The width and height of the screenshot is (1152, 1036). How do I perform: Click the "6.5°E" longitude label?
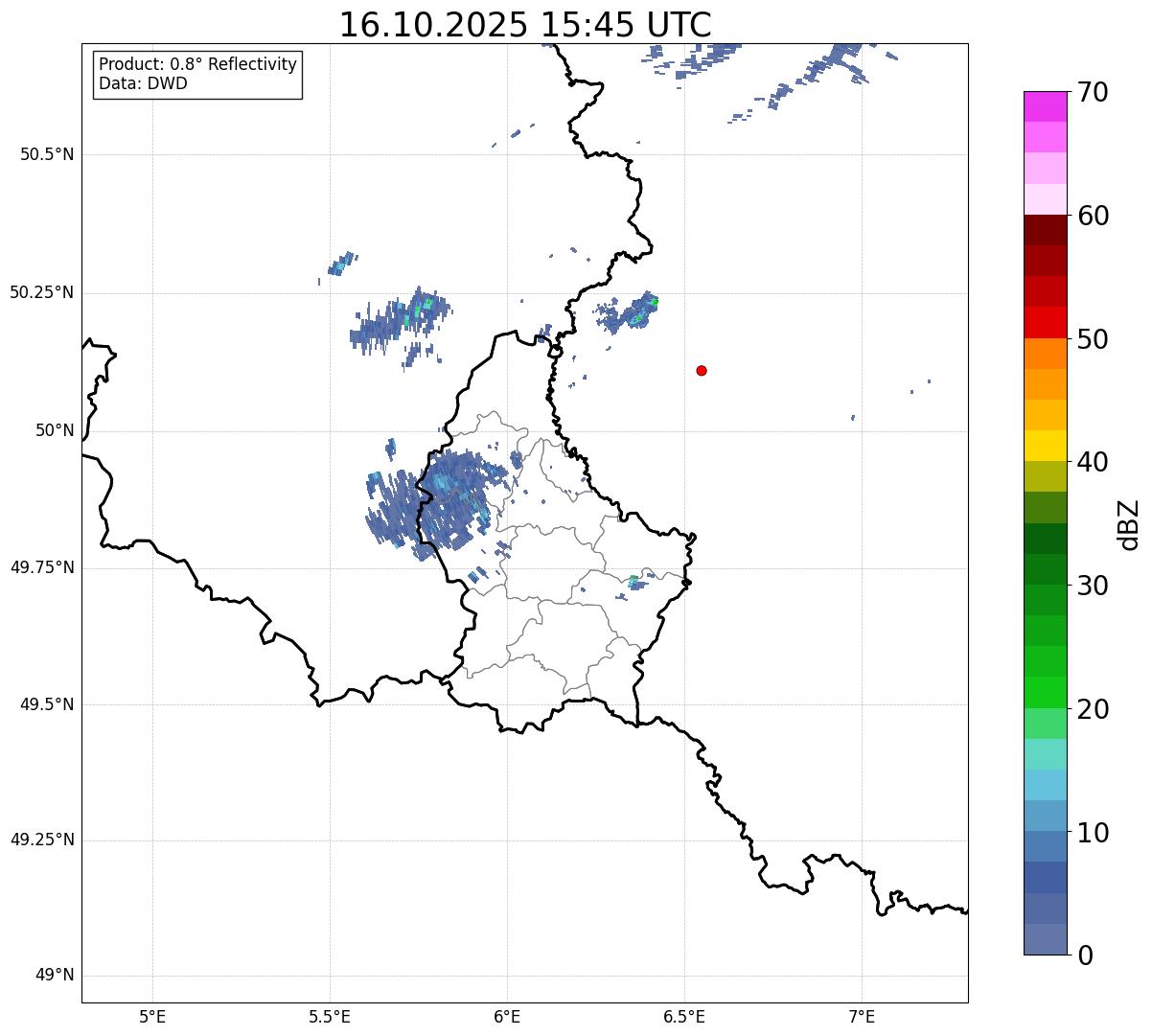pos(684,1017)
